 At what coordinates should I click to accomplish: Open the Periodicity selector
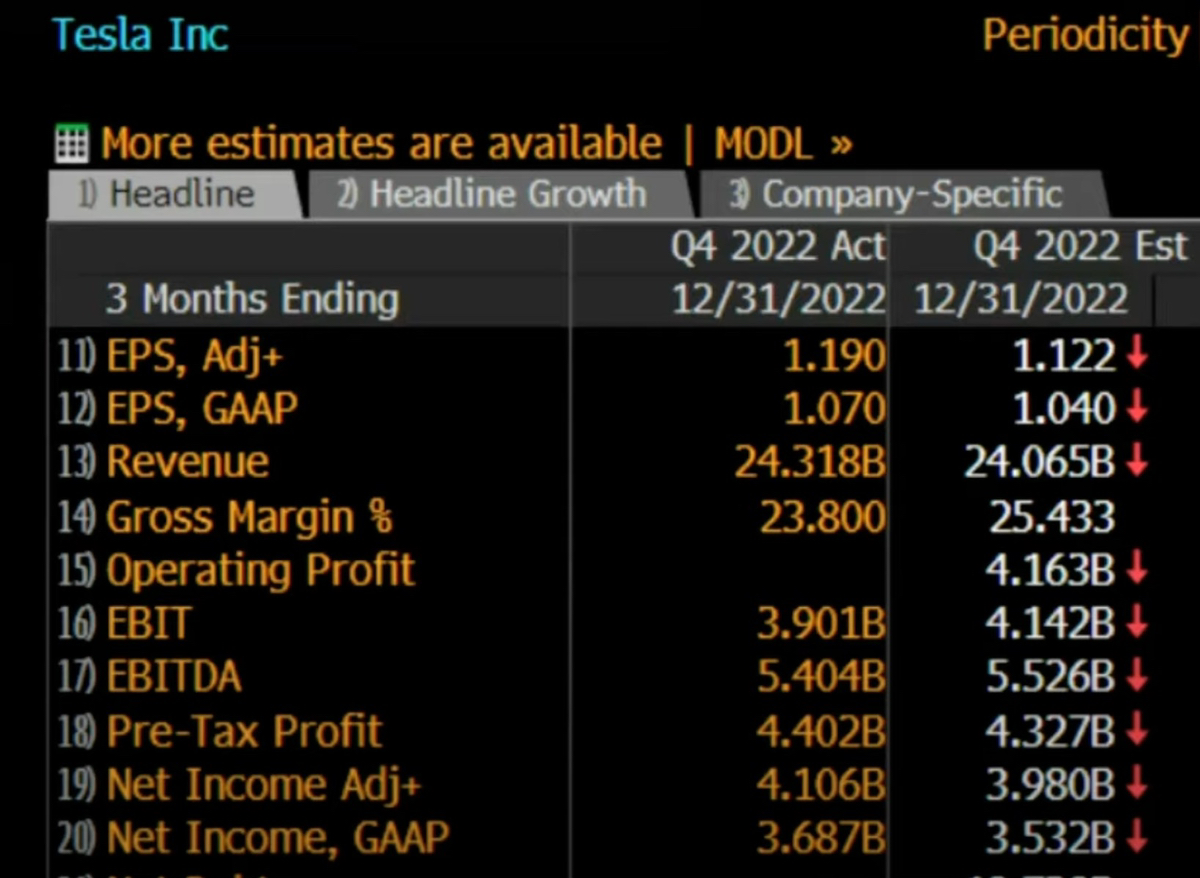[1086, 36]
